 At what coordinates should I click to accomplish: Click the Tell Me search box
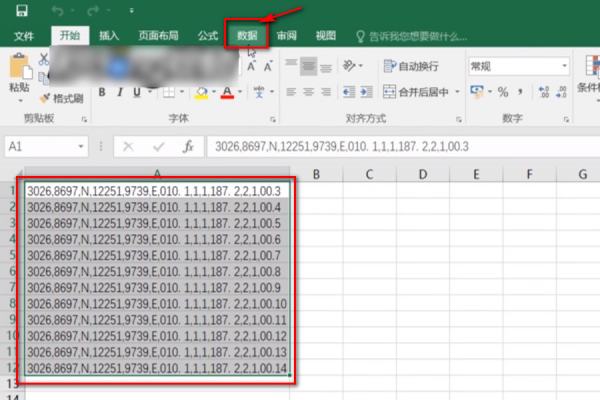point(412,37)
